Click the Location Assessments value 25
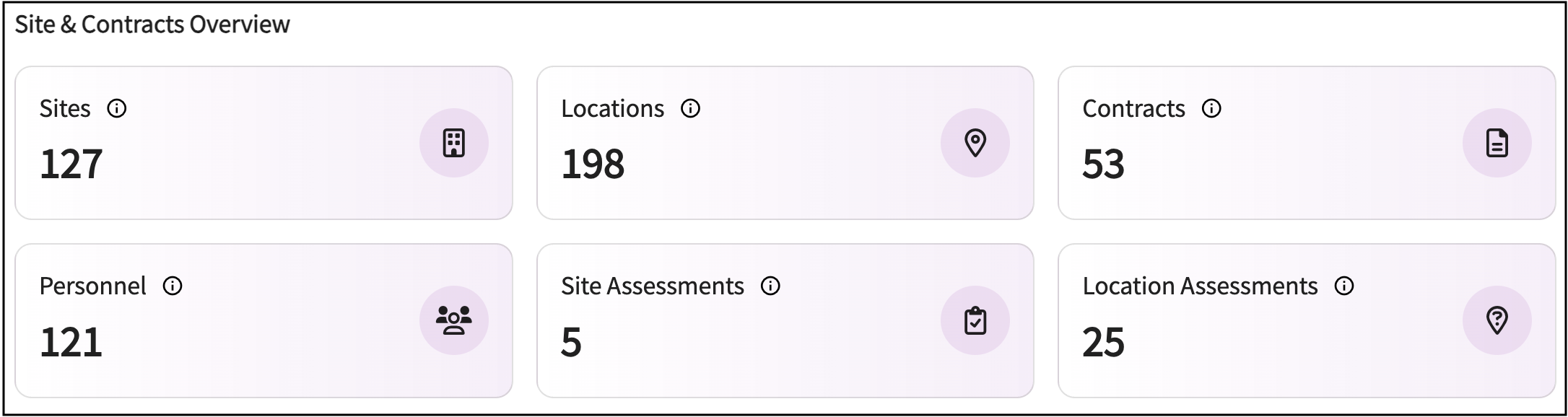1568x417 pixels. point(1103,342)
